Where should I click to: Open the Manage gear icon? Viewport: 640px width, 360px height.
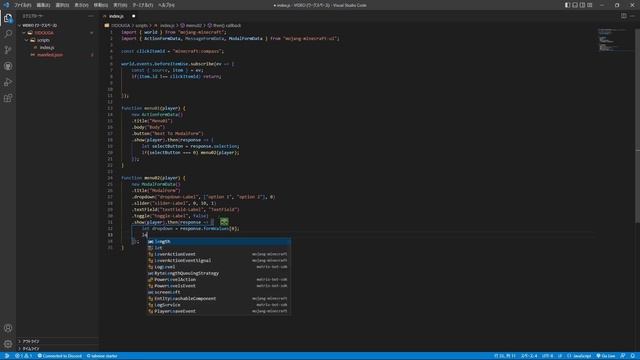(8, 344)
